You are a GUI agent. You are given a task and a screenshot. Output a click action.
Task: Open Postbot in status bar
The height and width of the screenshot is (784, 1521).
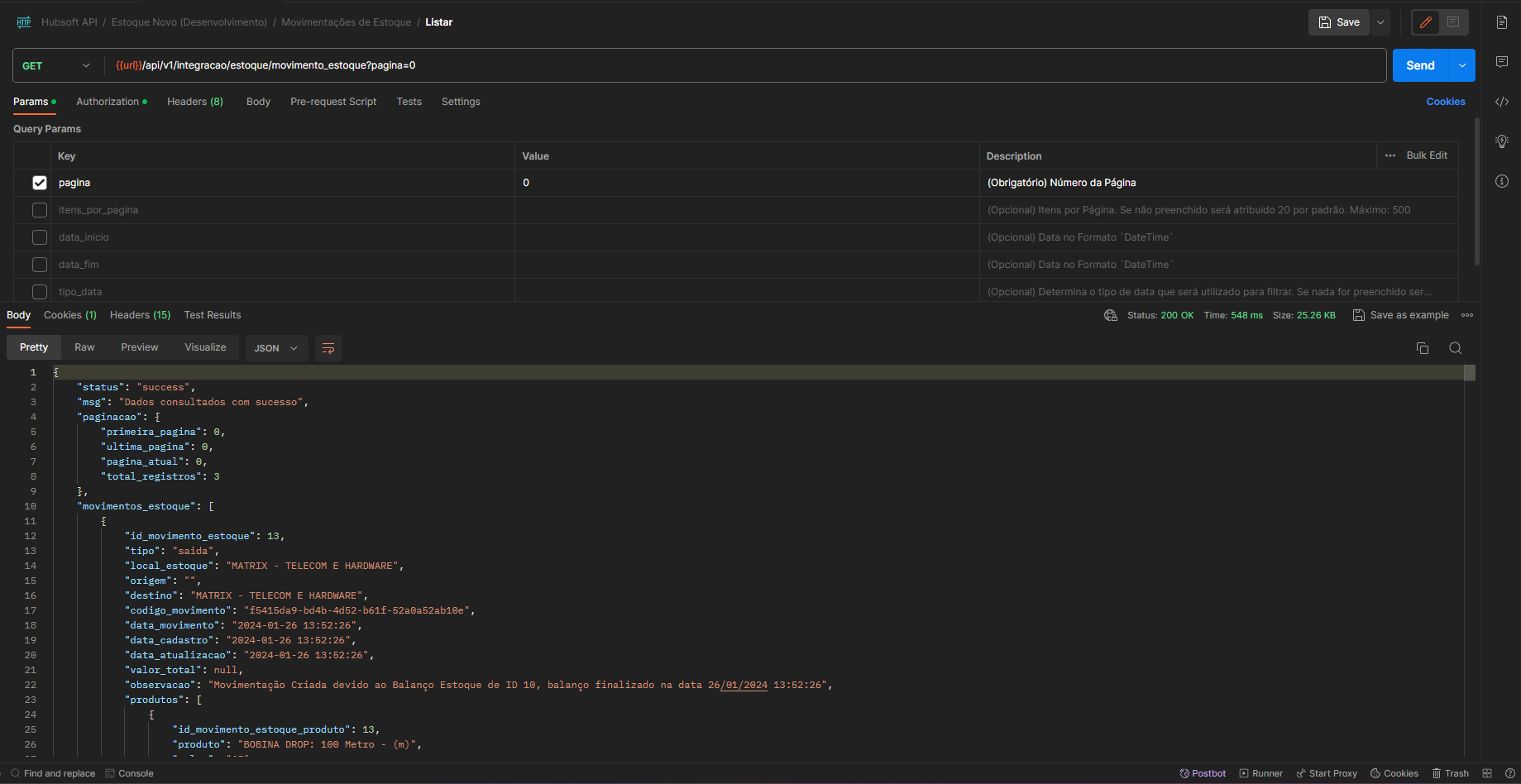1203,773
